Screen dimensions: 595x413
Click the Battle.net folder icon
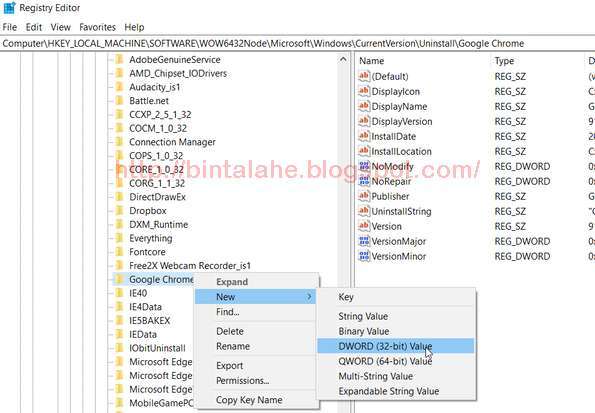tap(119, 101)
